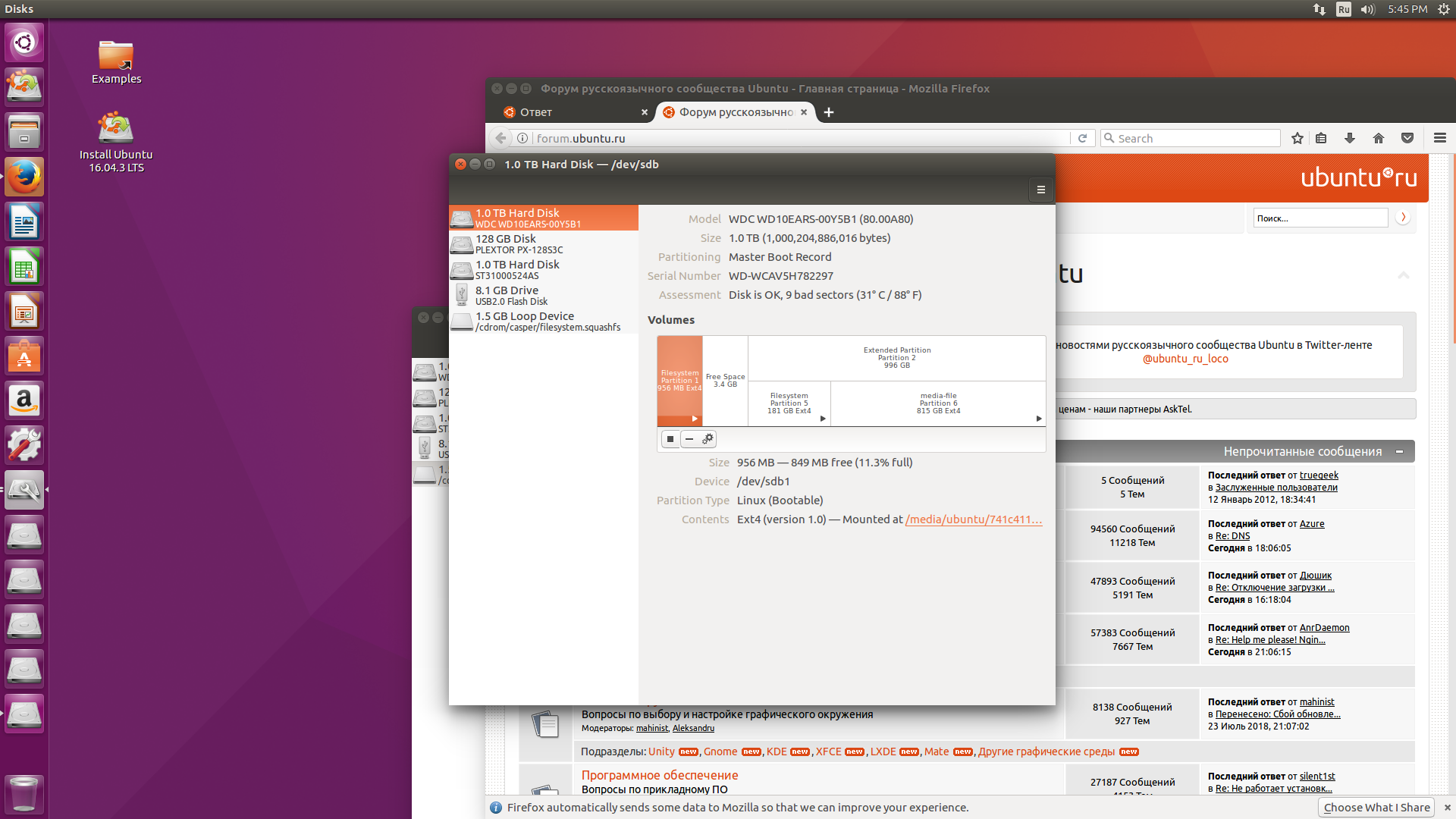Switch to the Ответ Firefox tab

(x=569, y=112)
